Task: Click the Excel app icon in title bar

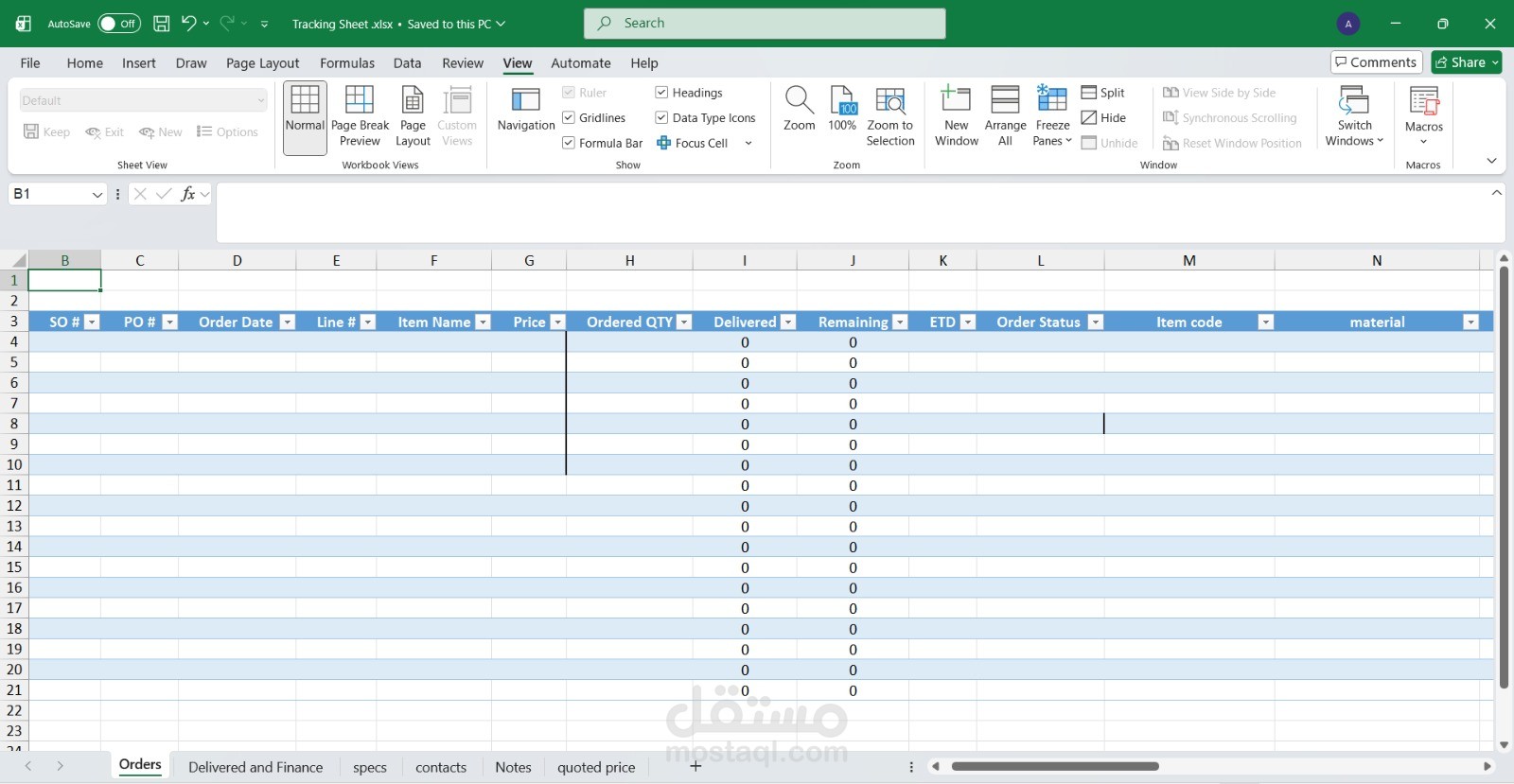Action: click(24, 24)
